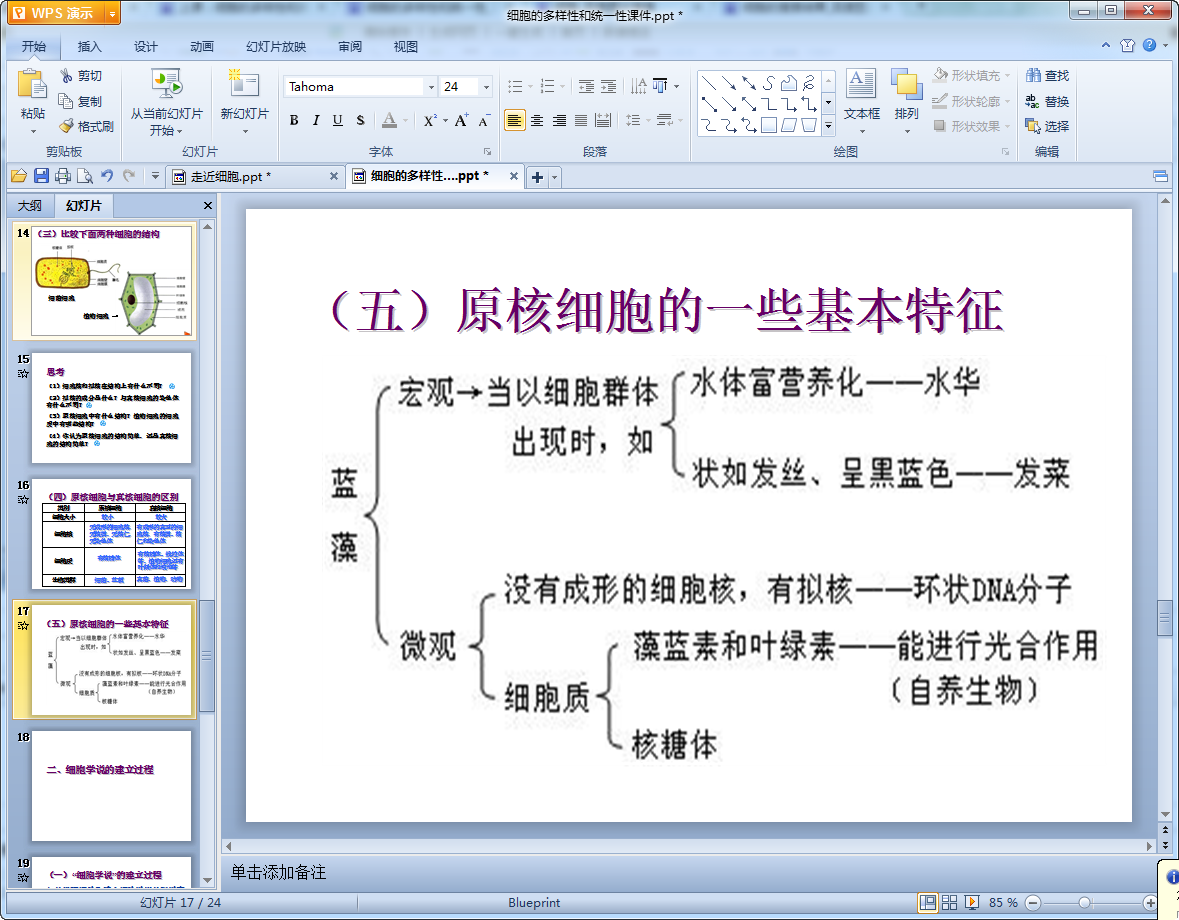Toggle align right paragraph

click(559, 120)
